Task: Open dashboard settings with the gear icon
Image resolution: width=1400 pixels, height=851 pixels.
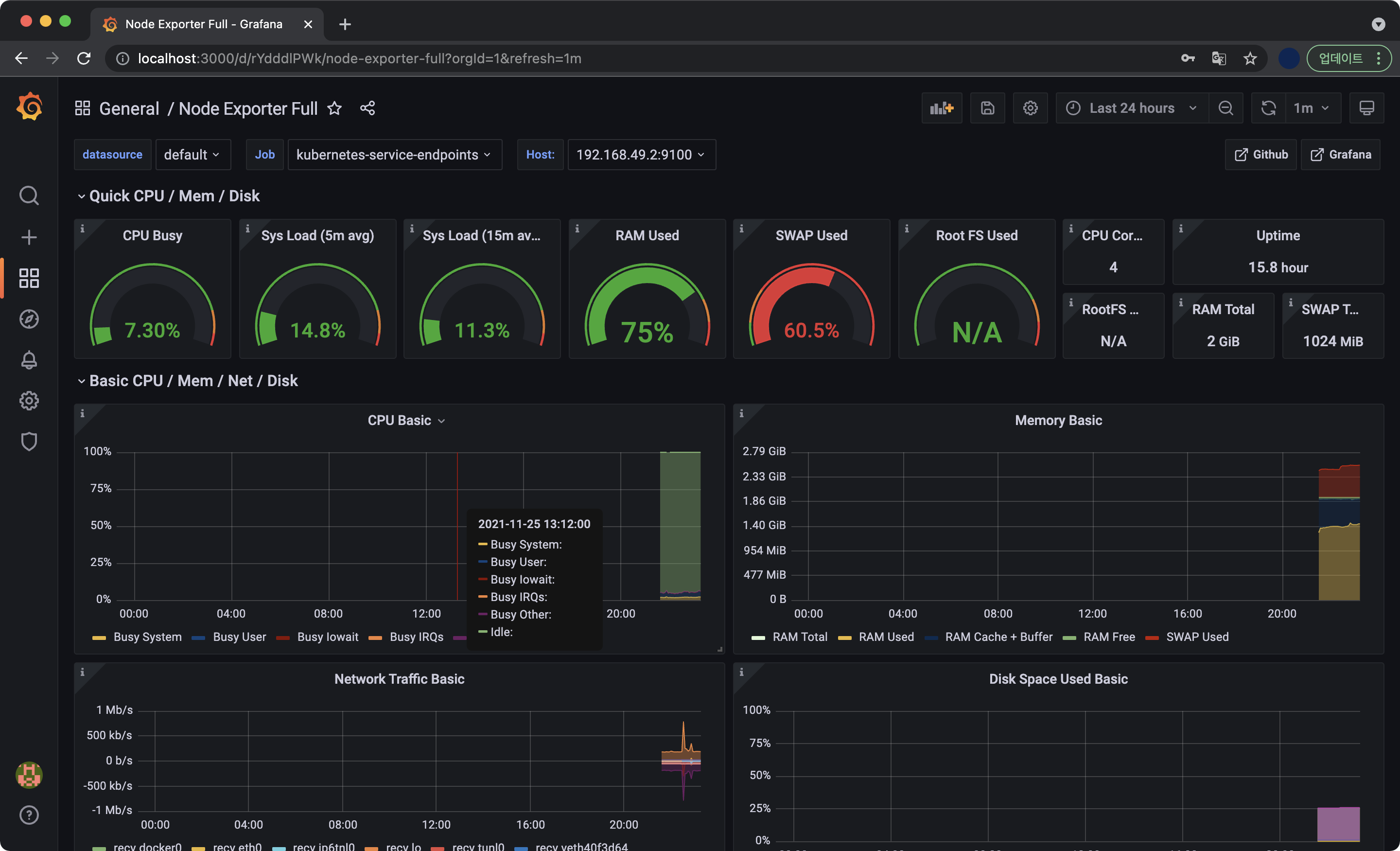Action: 1031,107
